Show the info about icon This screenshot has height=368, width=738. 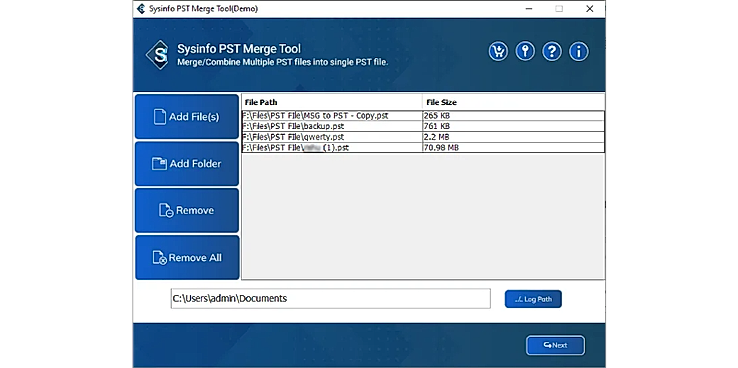[578, 51]
